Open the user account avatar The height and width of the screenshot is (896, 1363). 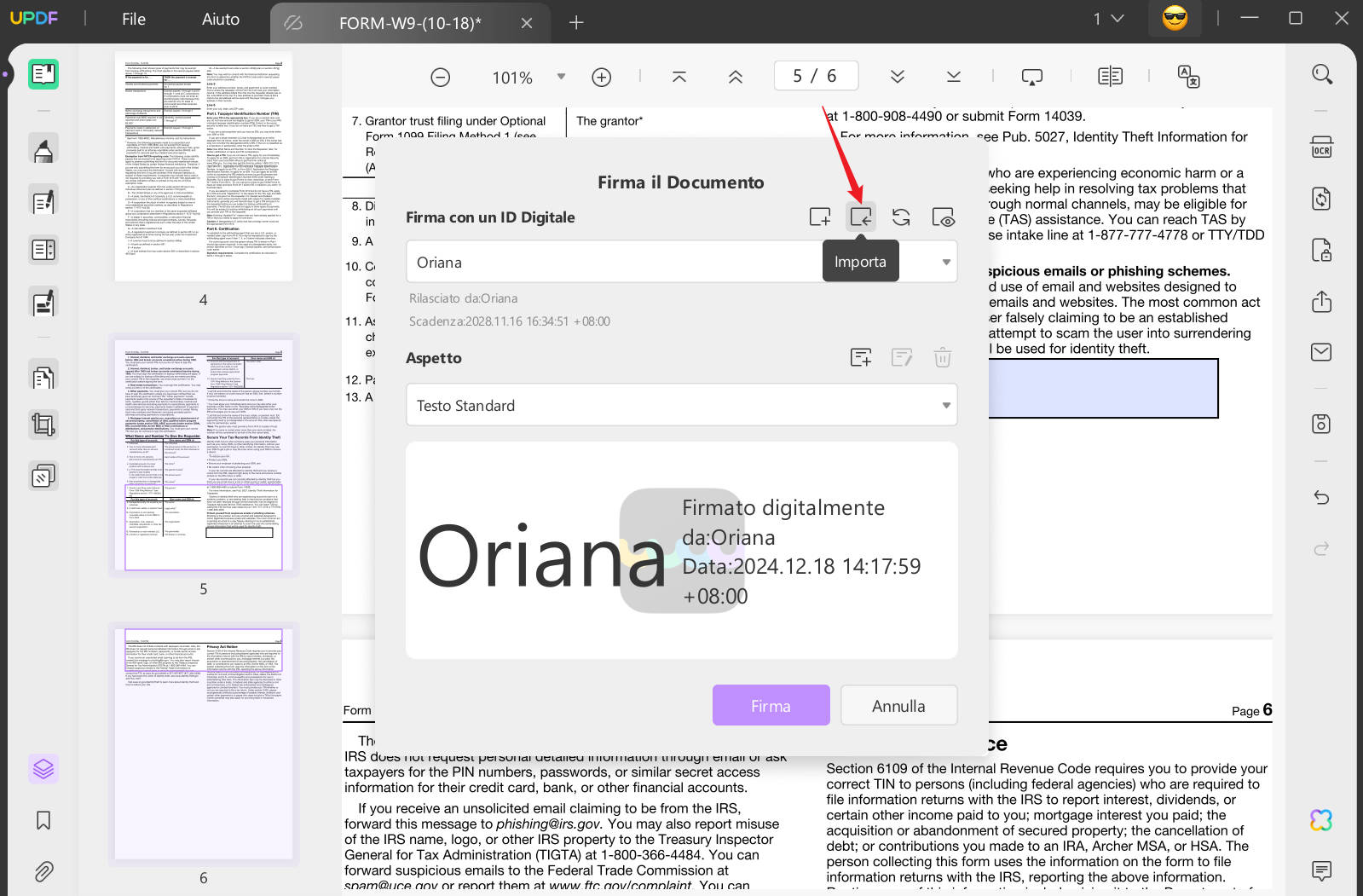(x=1175, y=18)
